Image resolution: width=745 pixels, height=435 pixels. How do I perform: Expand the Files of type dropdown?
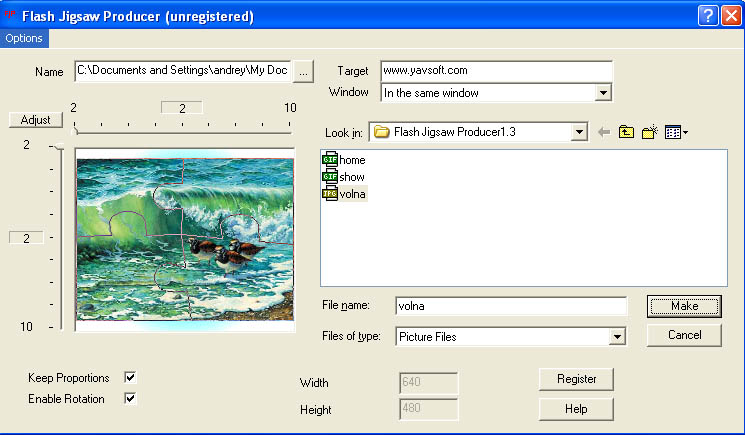(617, 337)
